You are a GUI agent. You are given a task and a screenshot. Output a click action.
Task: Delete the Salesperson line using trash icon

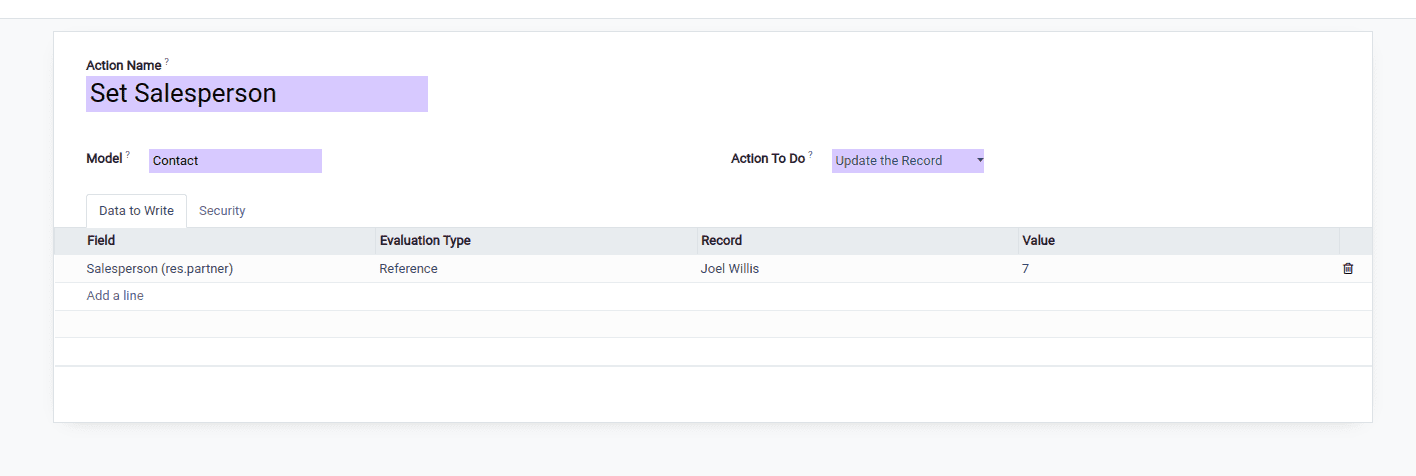click(1348, 269)
